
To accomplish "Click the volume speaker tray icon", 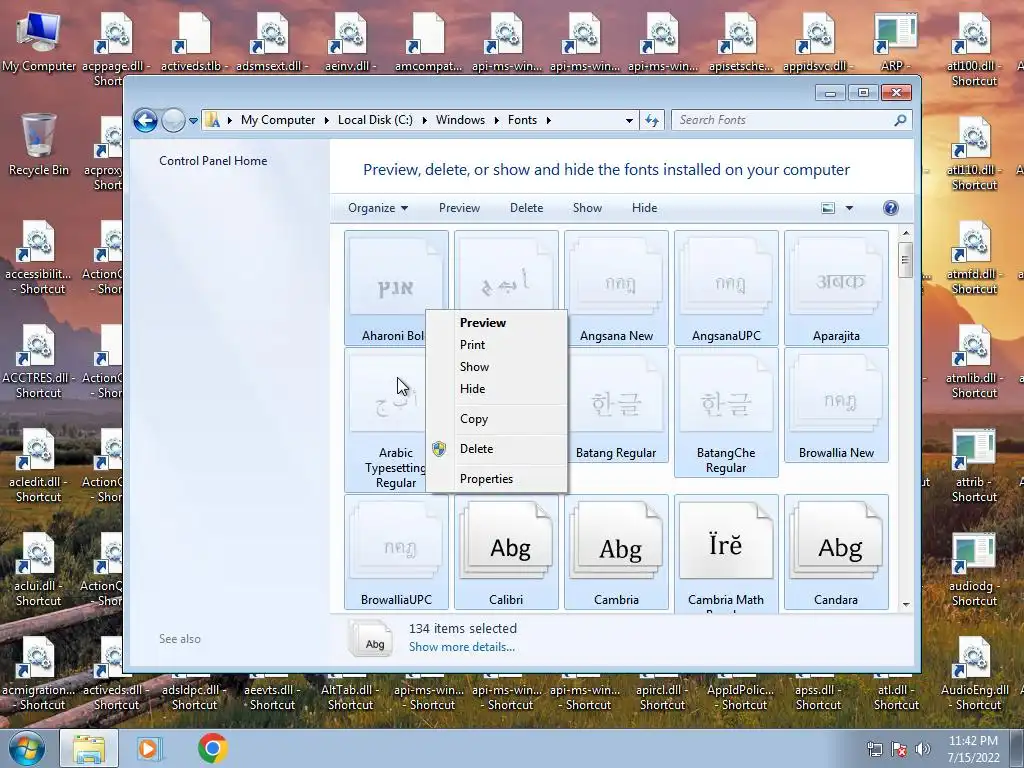I will 923,749.
